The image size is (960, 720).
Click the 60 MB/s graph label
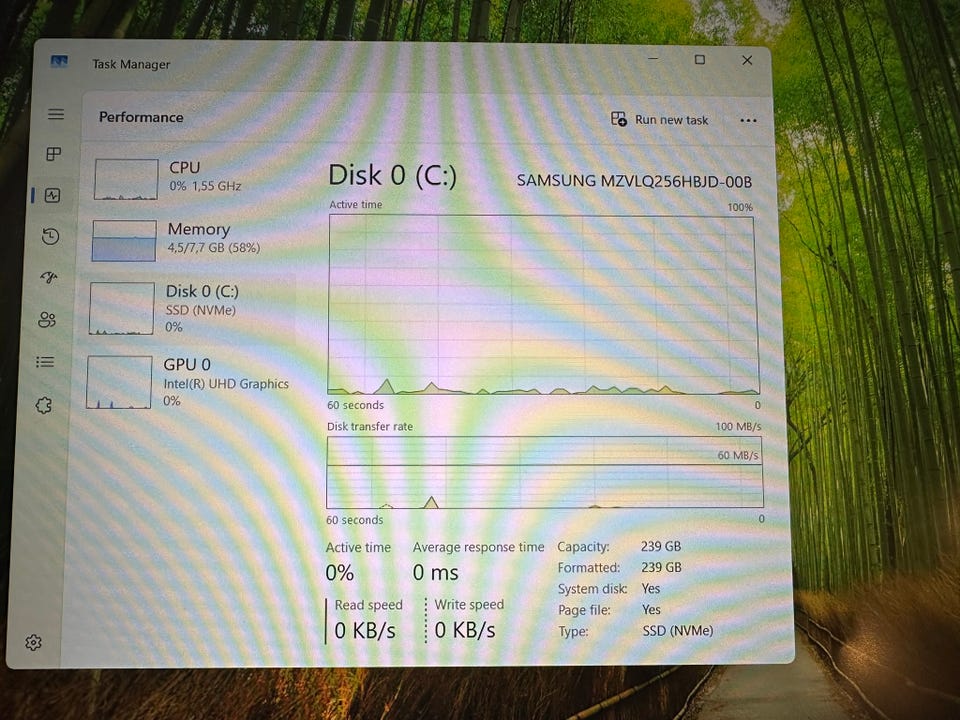point(738,456)
